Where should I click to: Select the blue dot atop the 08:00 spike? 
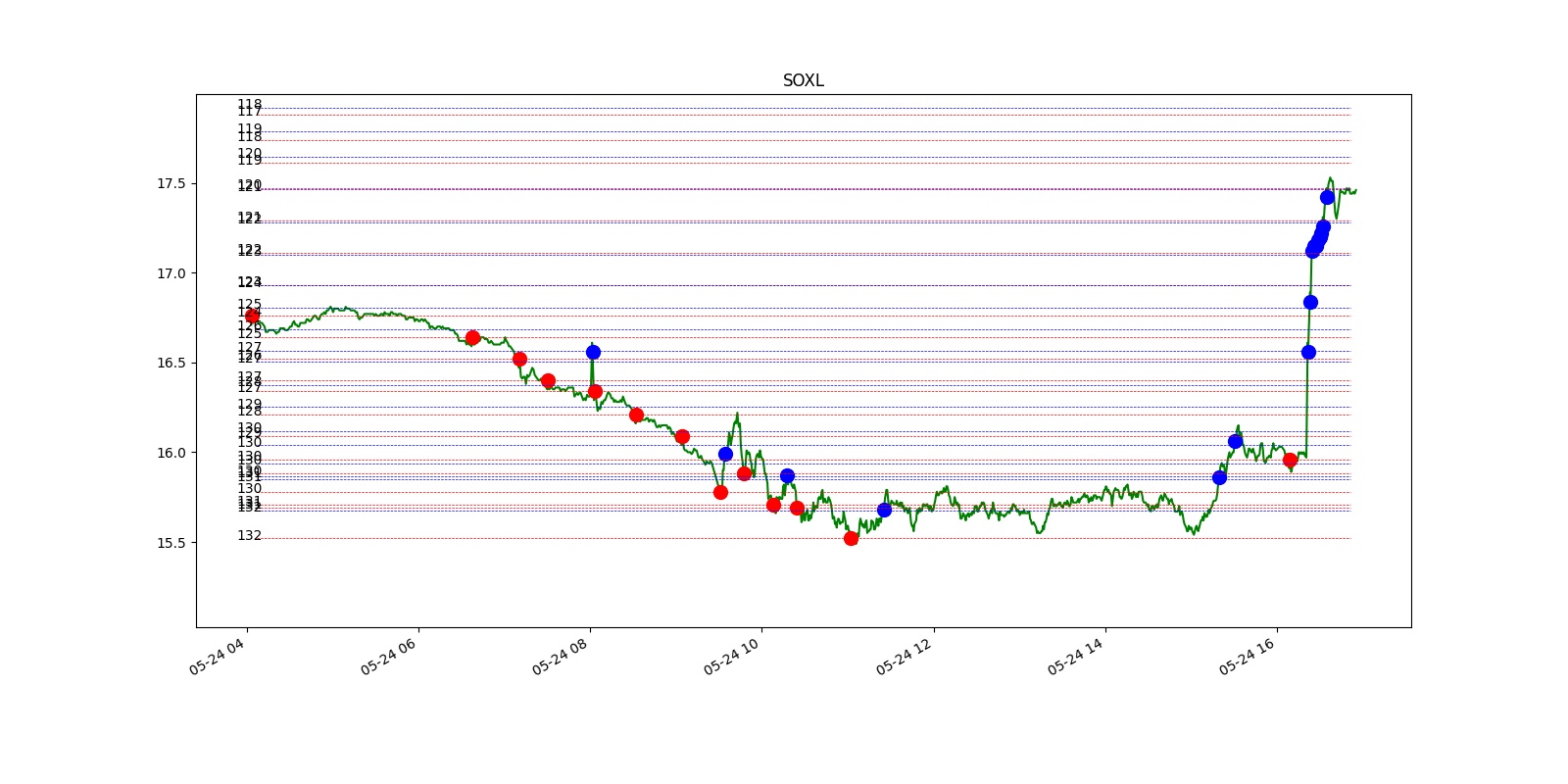pyautogui.click(x=593, y=352)
